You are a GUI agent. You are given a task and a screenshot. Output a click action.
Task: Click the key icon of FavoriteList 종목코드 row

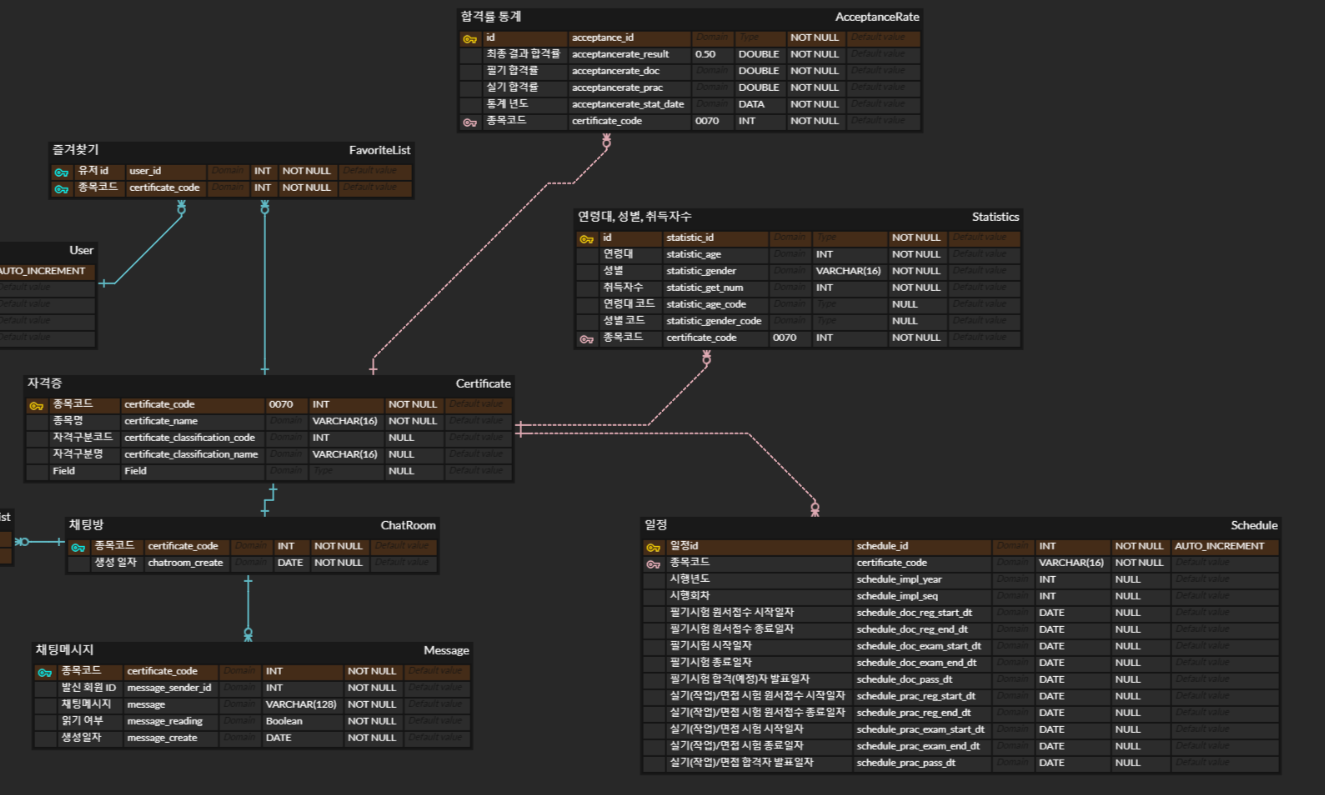coord(62,188)
